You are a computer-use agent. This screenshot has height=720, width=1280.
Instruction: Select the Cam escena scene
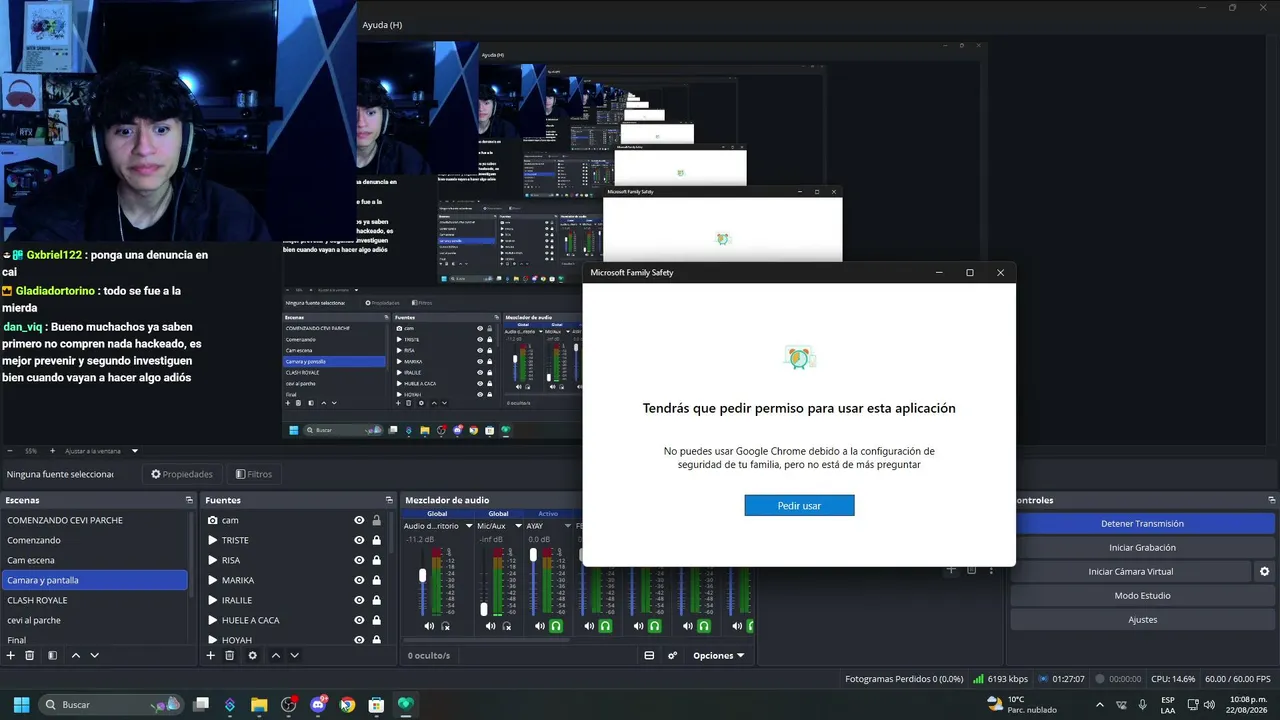click(95, 560)
